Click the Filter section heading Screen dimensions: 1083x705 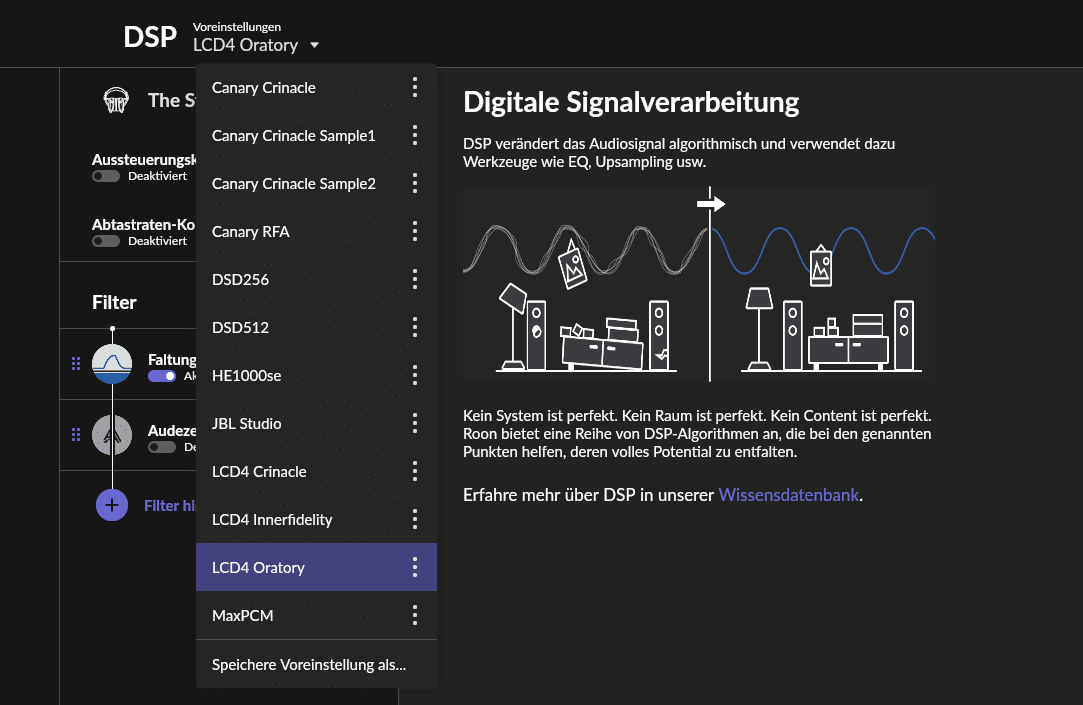tap(114, 302)
